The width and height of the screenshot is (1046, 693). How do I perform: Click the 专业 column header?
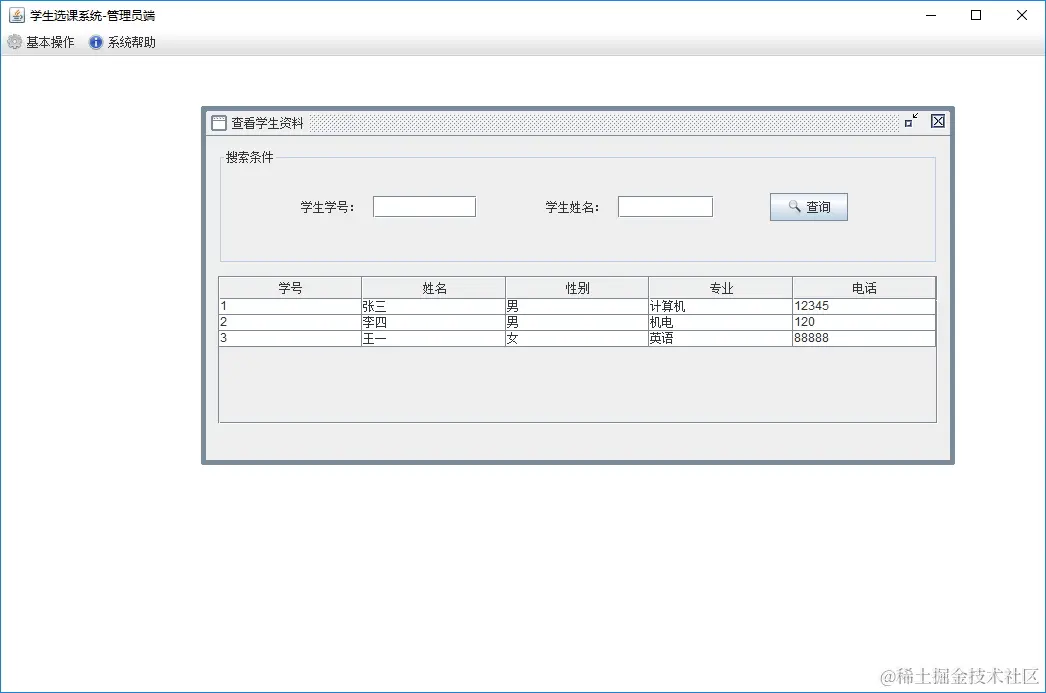click(x=720, y=287)
